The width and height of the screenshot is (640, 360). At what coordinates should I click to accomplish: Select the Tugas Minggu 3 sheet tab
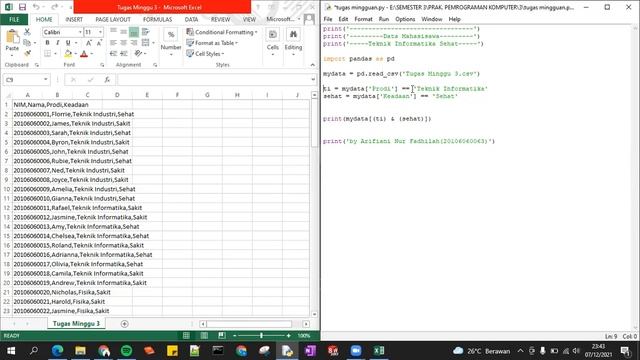(76, 324)
